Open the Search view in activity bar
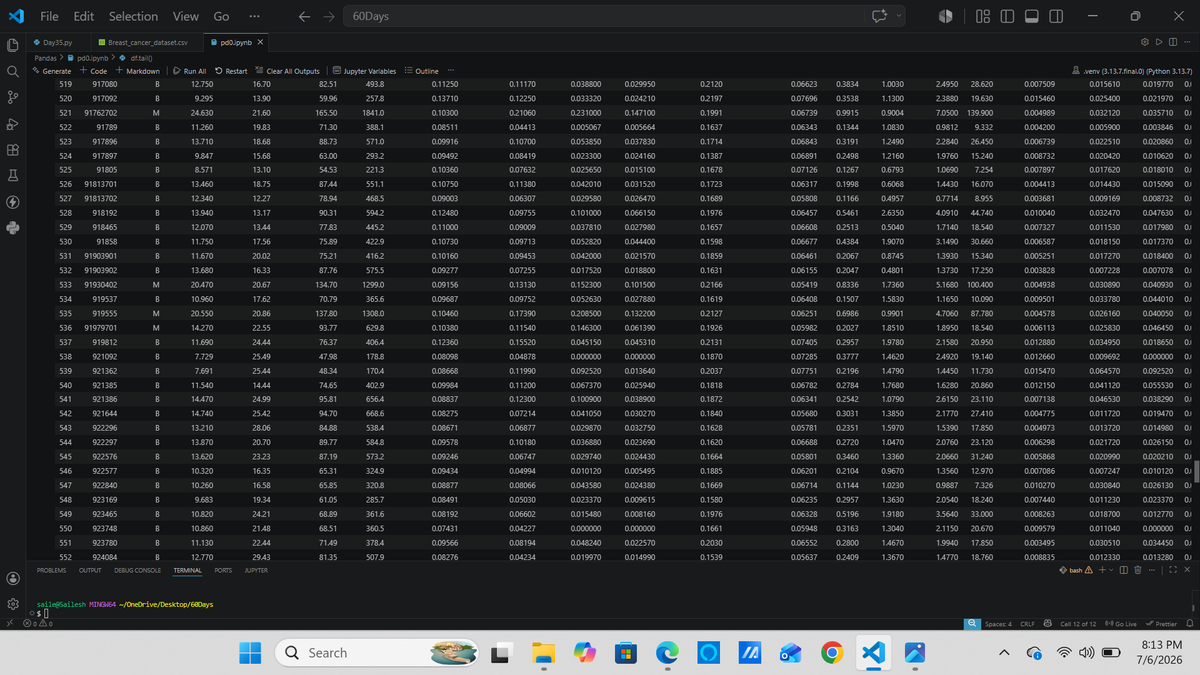This screenshot has width=1200, height=675. point(12,73)
